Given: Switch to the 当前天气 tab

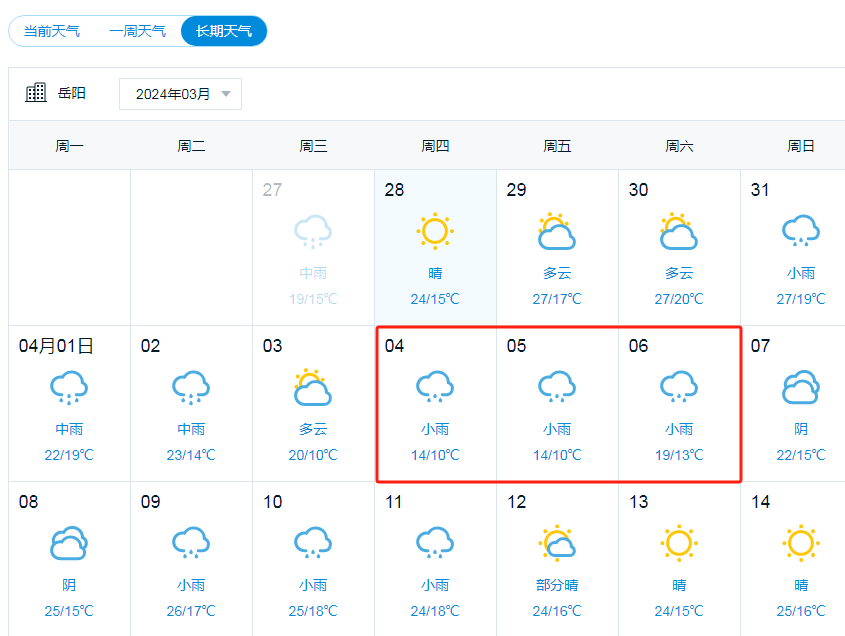Looking at the screenshot, I should [52, 31].
